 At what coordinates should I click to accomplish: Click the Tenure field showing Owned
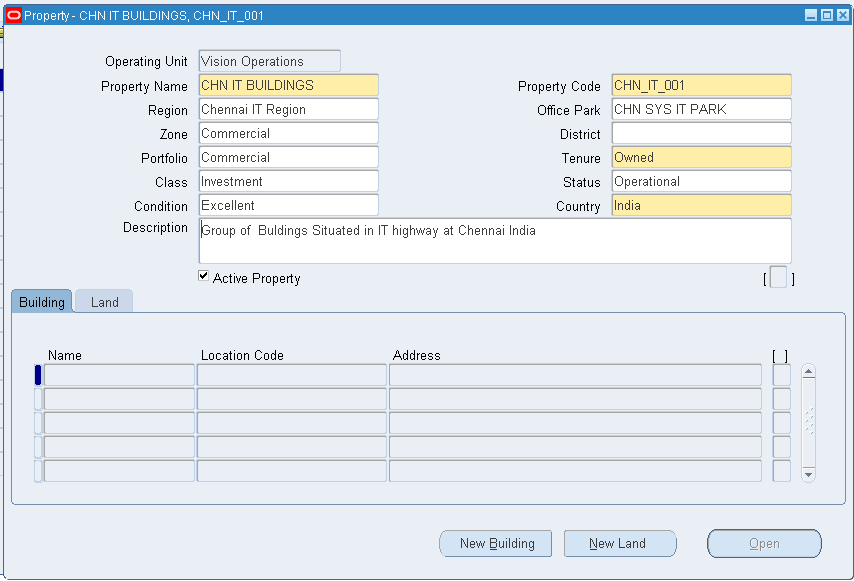(700, 157)
